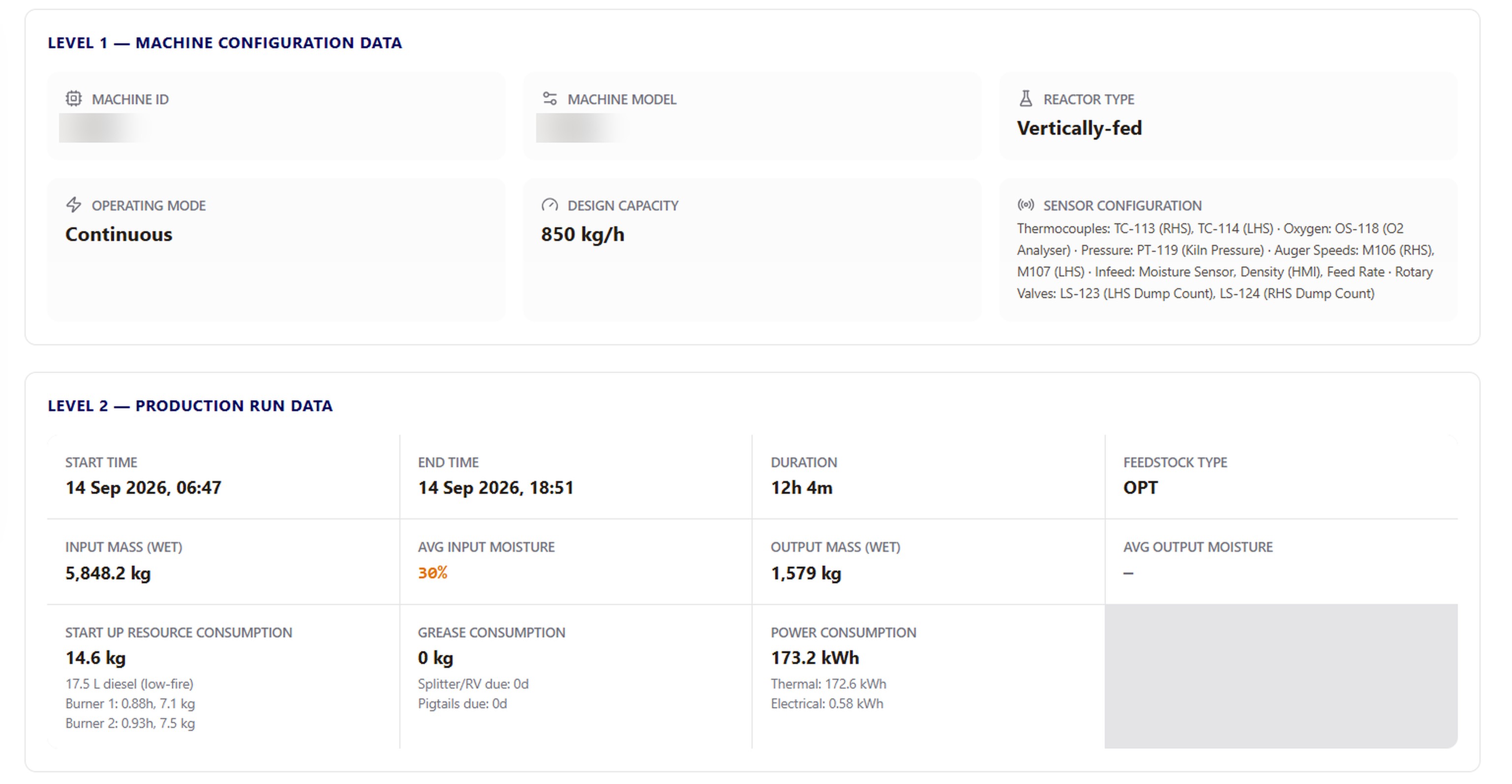Click the orange 30% input moisture value
The width and height of the screenshot is (1512, 784).
pyautogui.click(x=432, y=573)
